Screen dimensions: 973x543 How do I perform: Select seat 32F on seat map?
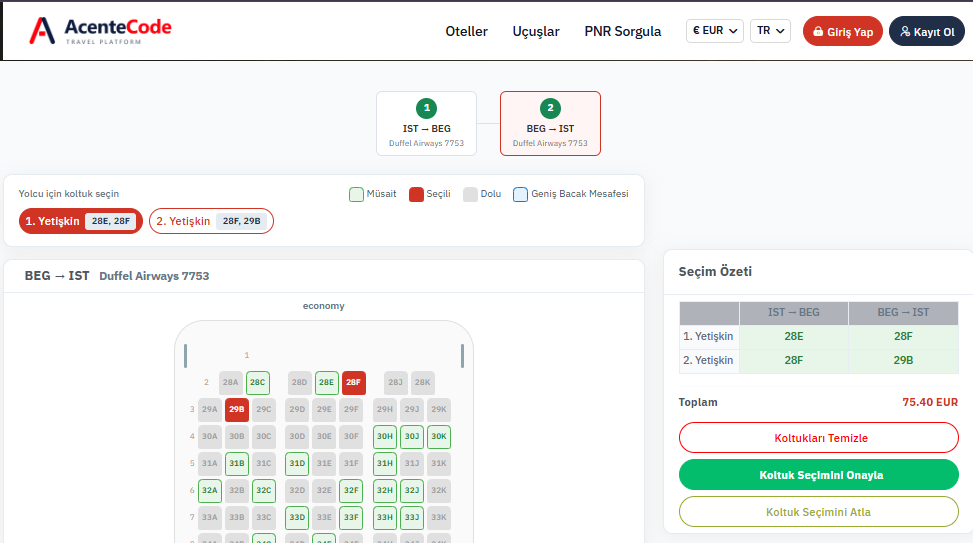(x=351, y=490)
